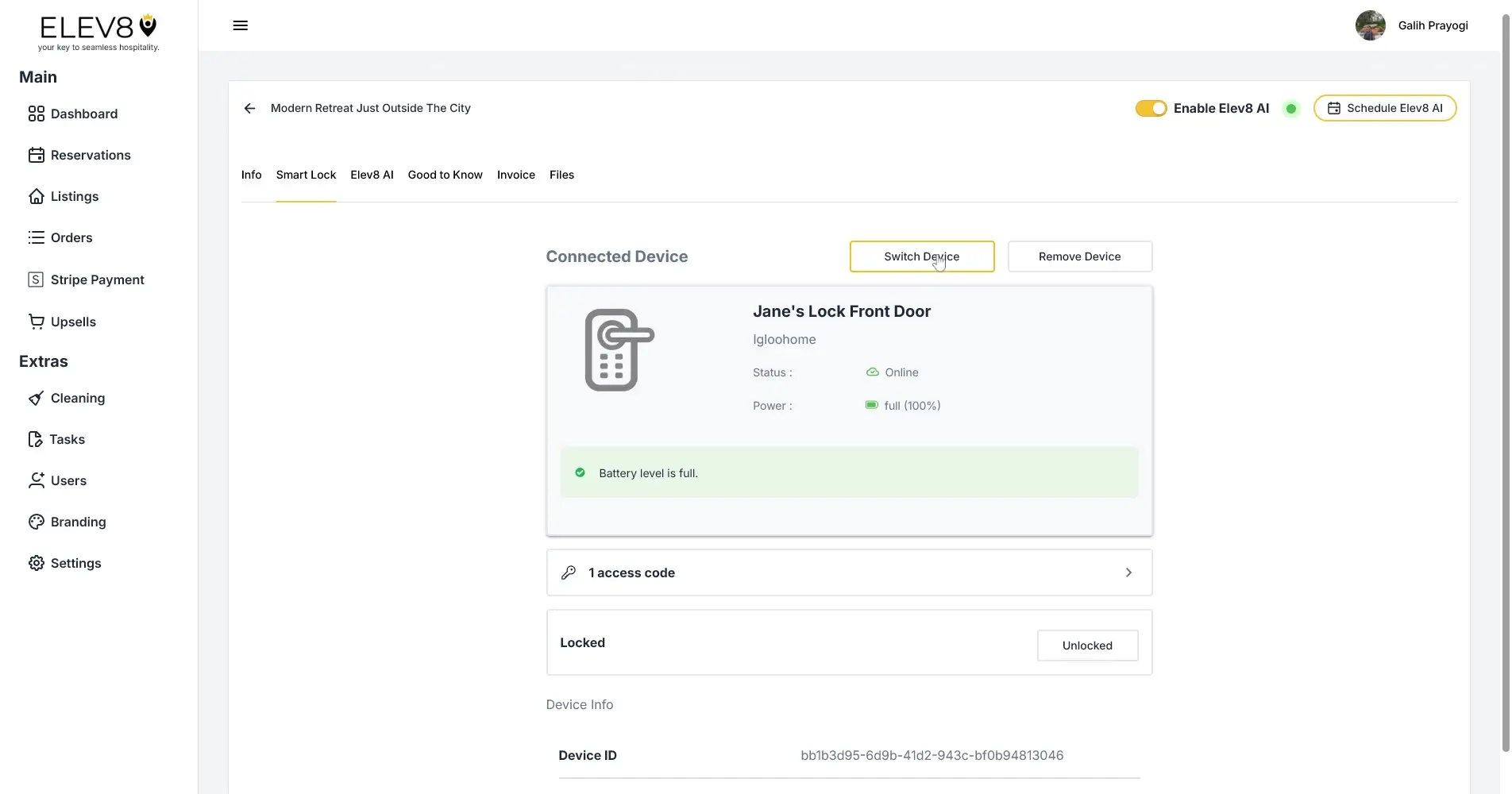Click the Remove Device button
The height and width of the screenshot is (794, 1512).
point(1079,256)
